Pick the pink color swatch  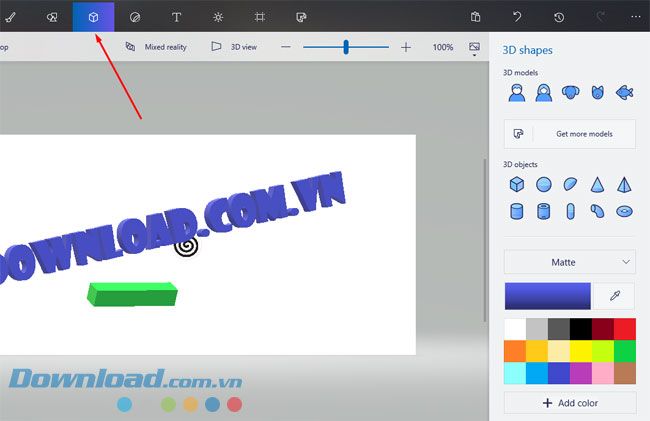[x=603, y=373]
